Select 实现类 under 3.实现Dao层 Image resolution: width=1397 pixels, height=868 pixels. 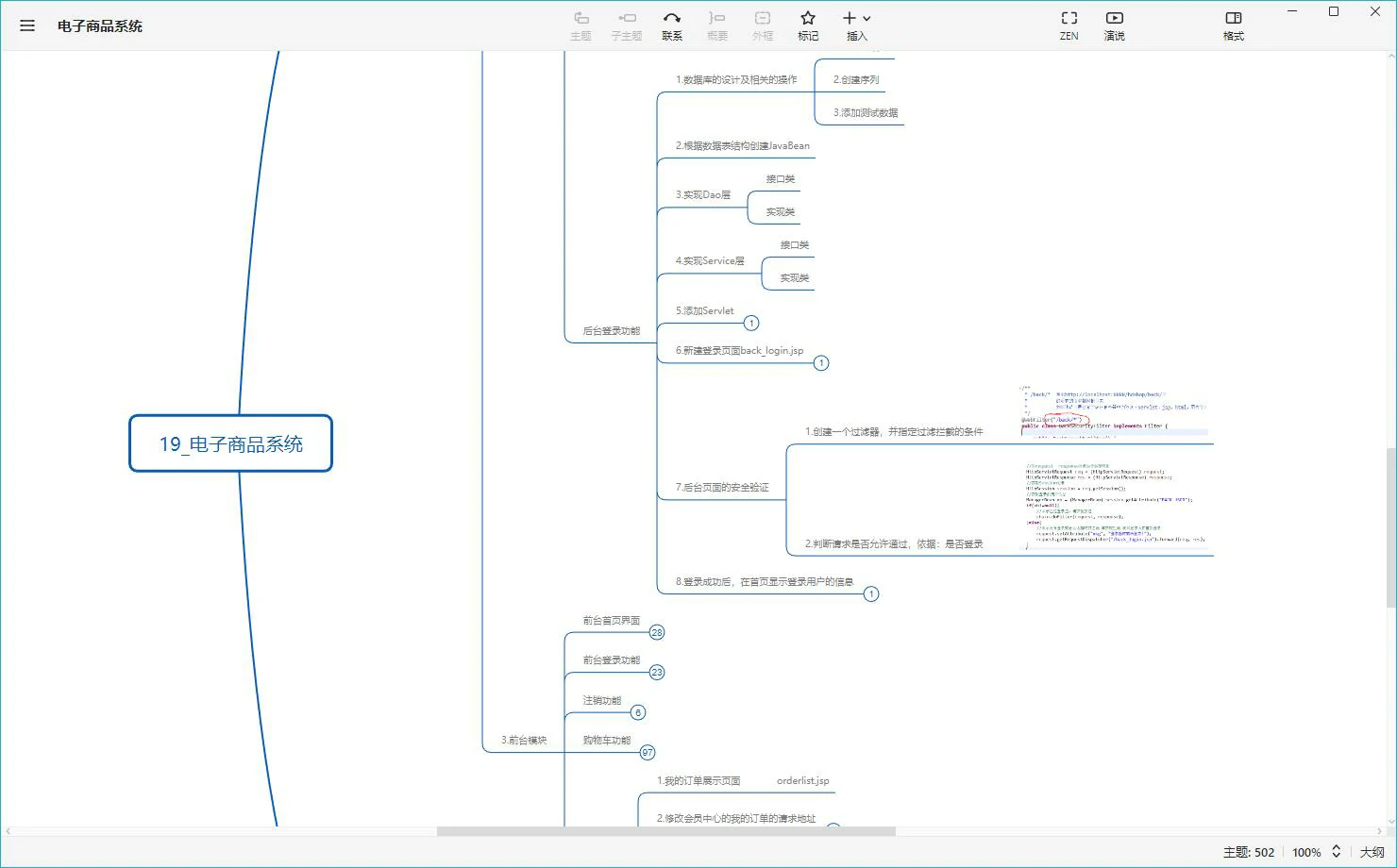pyautogui.click(x=781, y=212)
